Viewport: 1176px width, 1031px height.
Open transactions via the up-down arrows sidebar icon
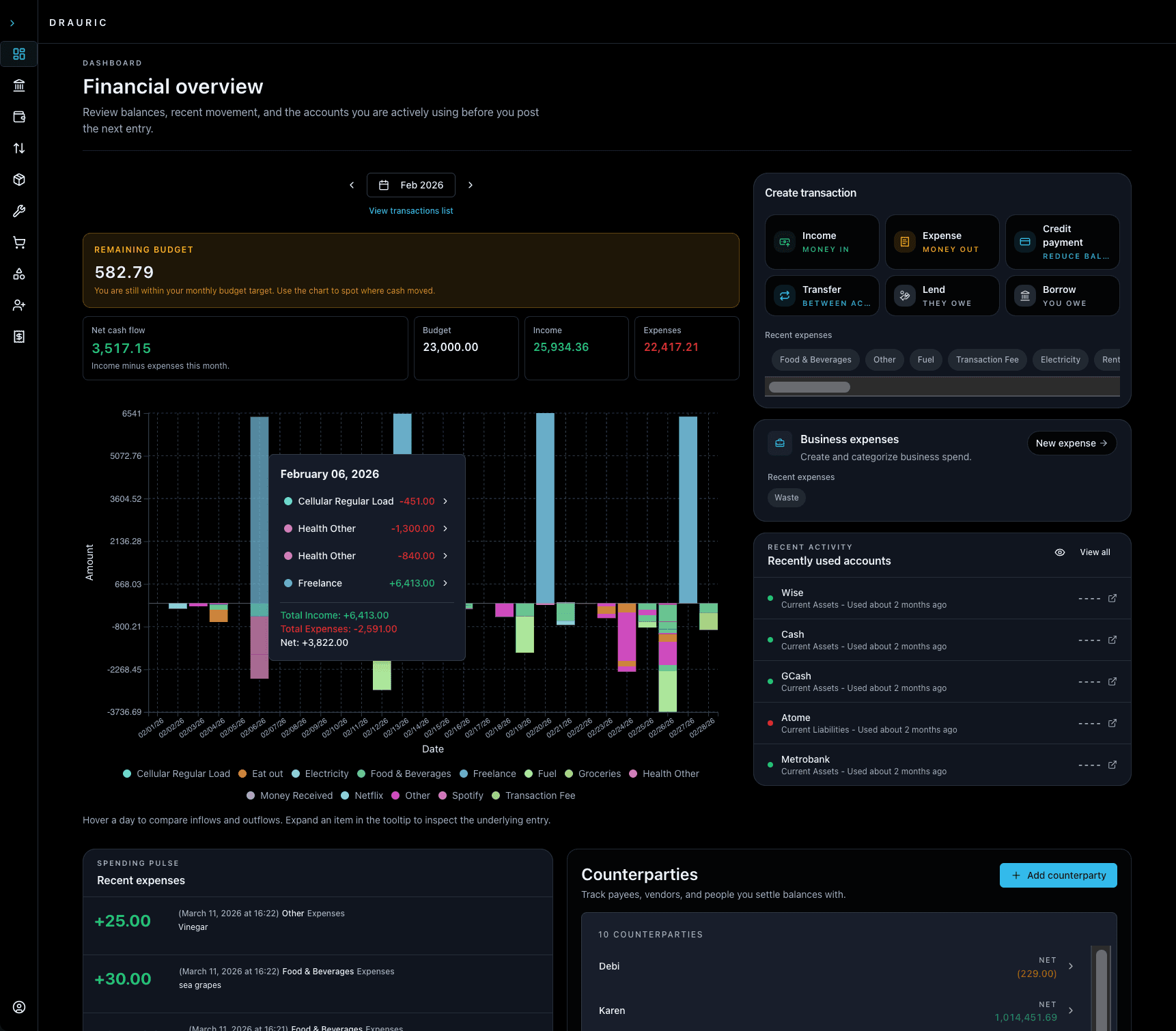pyautogui.click(x=19, y=148)
